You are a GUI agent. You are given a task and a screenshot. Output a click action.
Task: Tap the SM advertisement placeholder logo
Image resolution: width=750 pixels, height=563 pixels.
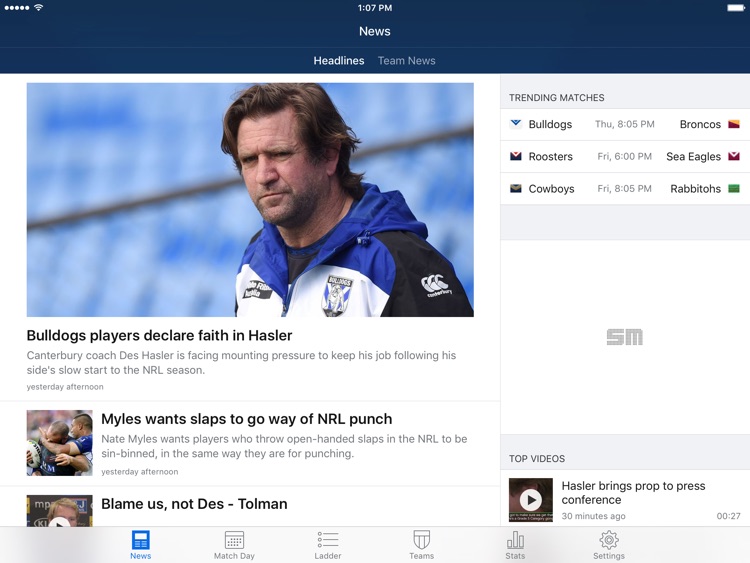click(625, 337)
